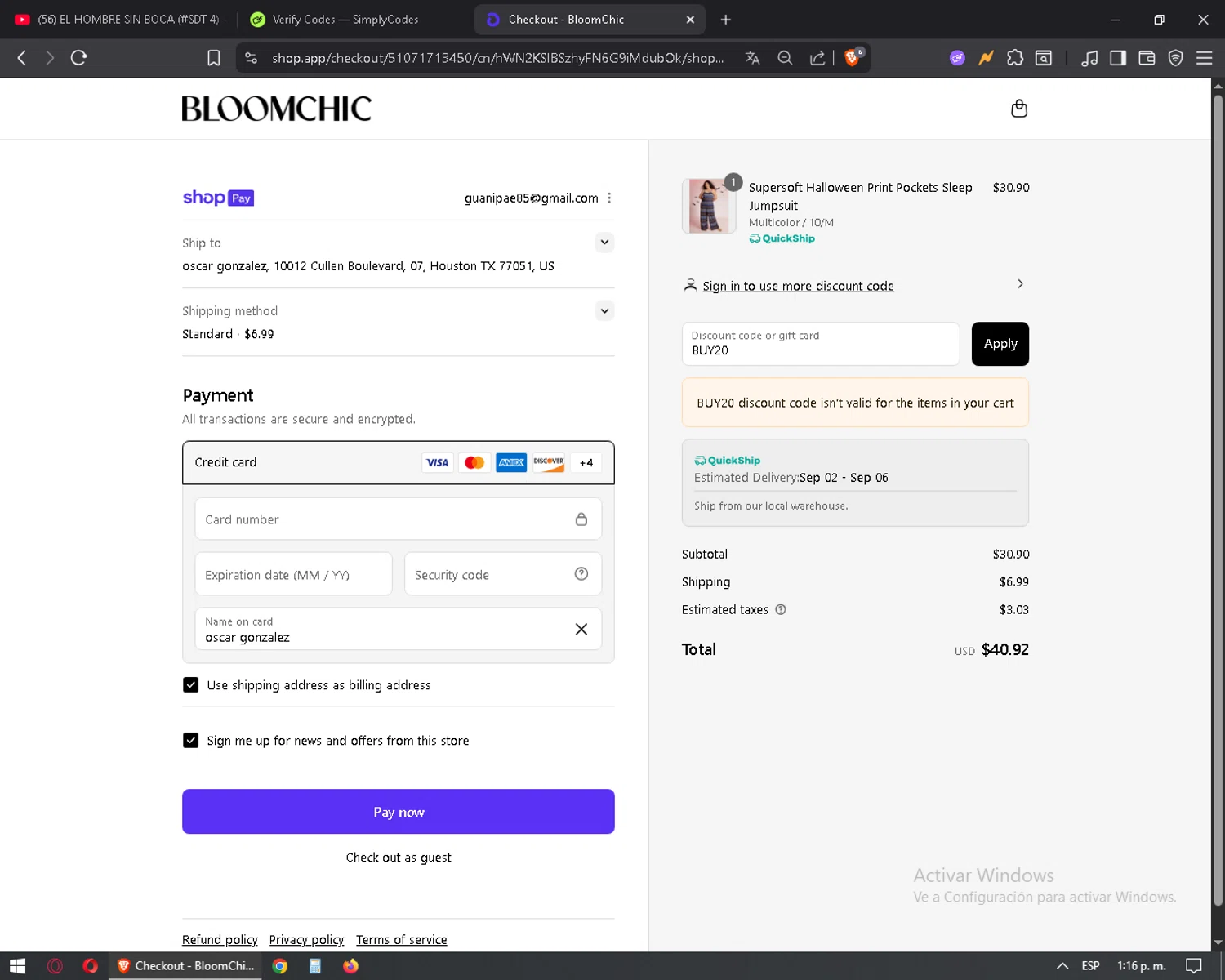Open the browser hamburger menu
The image size is (1225, 980).
(x=1204, y=58)
